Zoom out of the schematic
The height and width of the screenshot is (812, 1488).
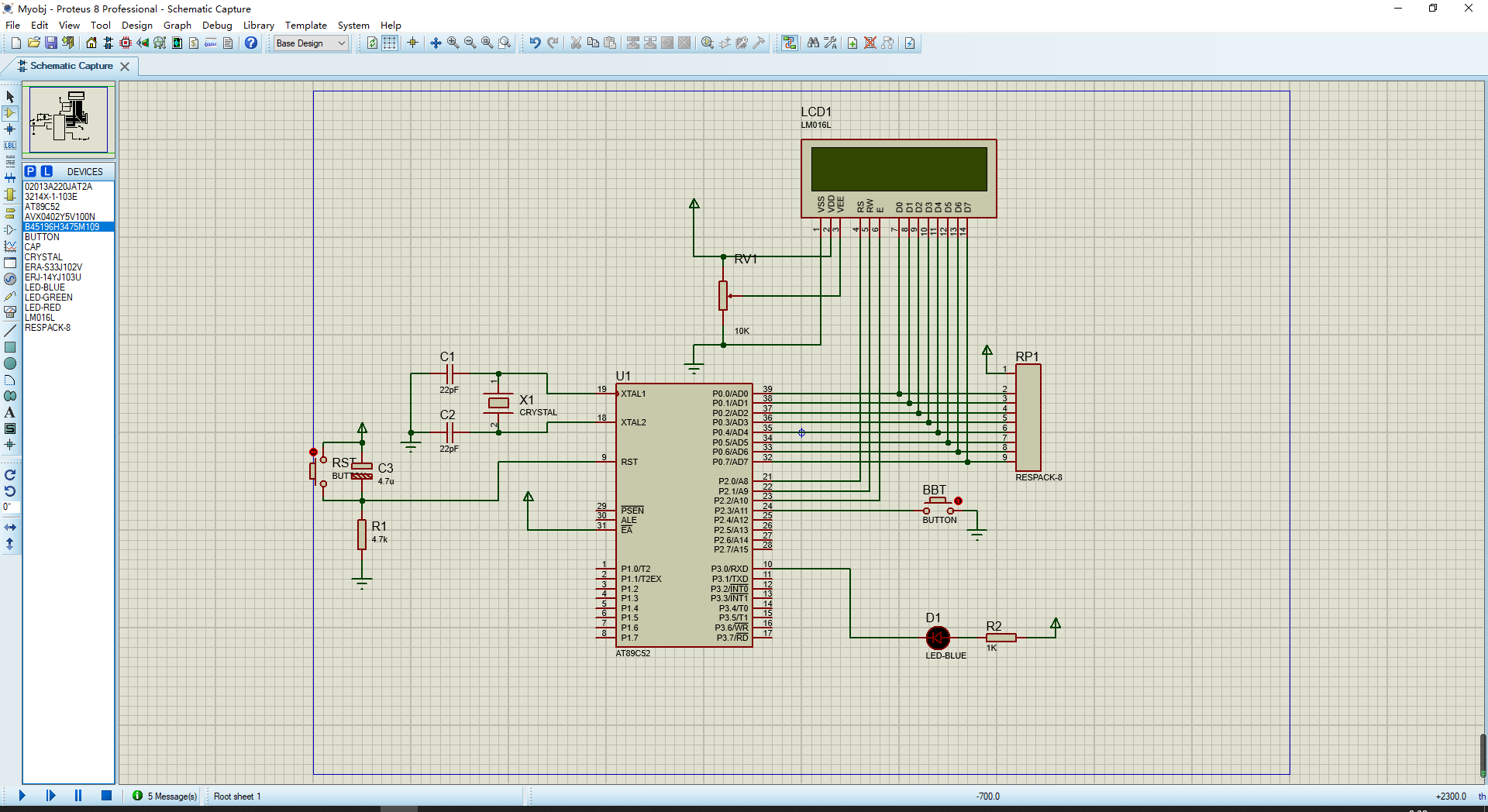click(470, 43)
